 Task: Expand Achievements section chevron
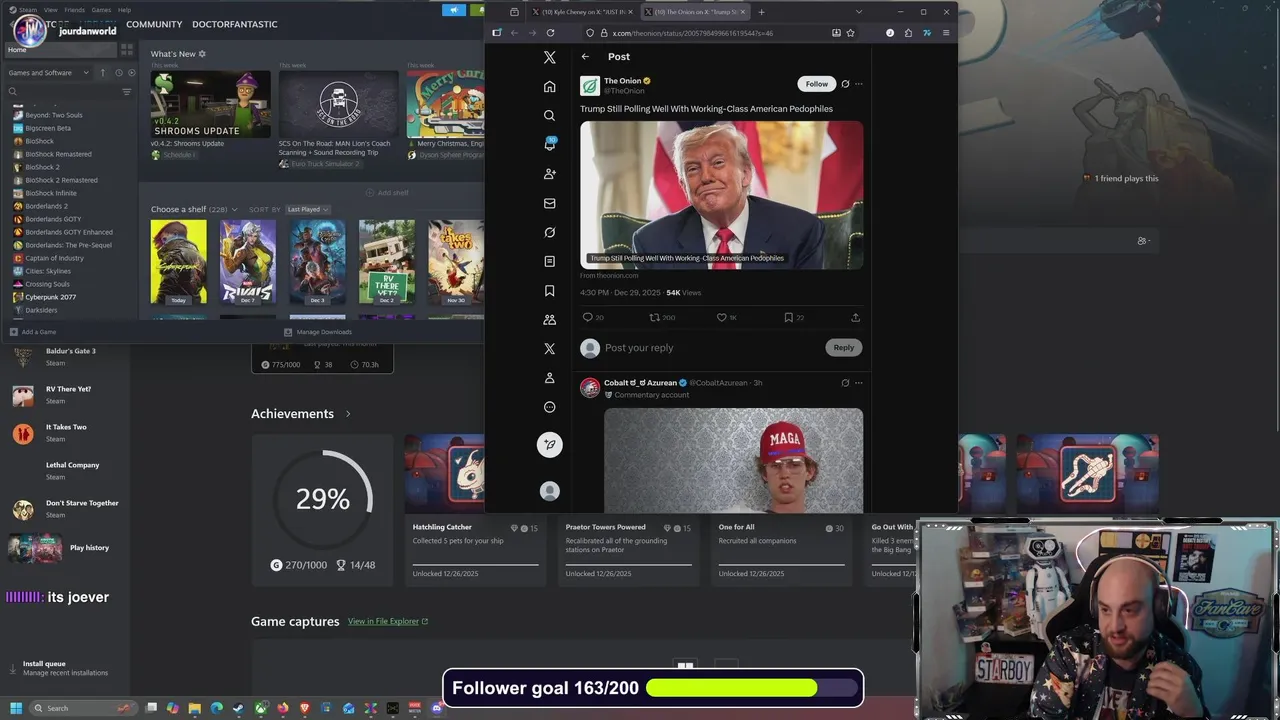coord(348,414)
